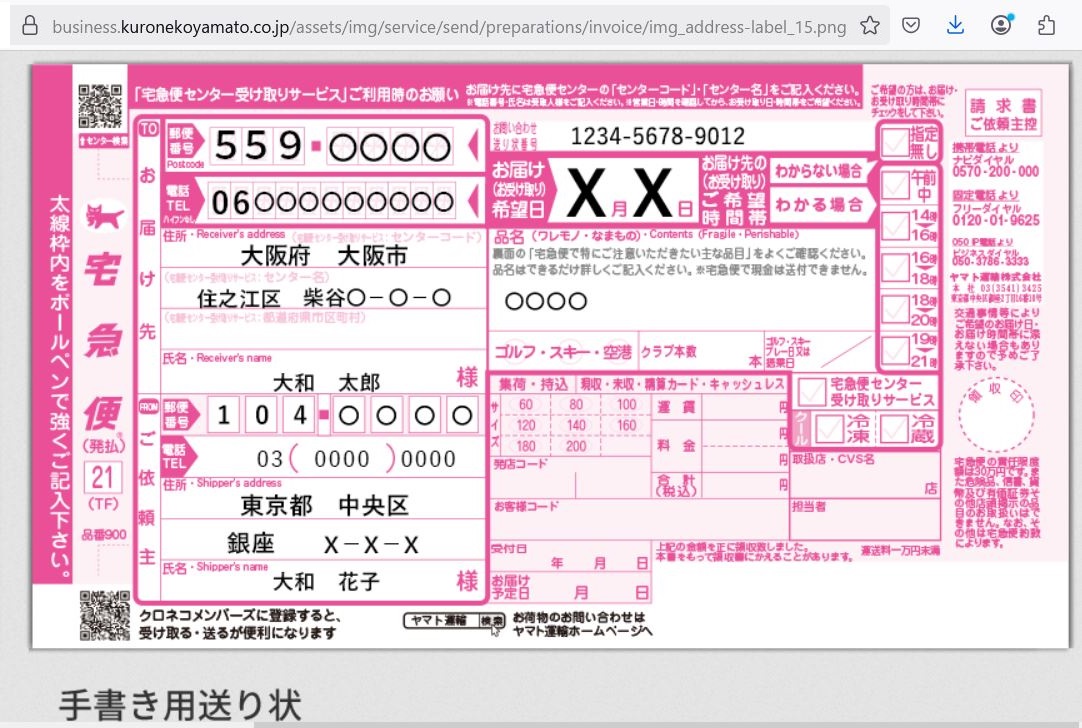Click the 手書き用送り状 heading
This screenshot has width=1082, height=728.
[180, 705]
